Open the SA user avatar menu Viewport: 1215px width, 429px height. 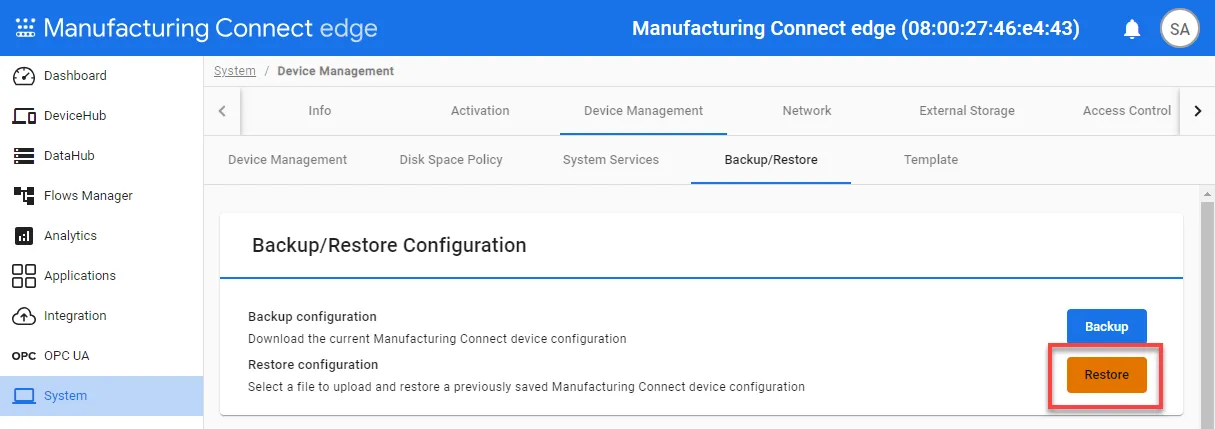point(1179,29)
